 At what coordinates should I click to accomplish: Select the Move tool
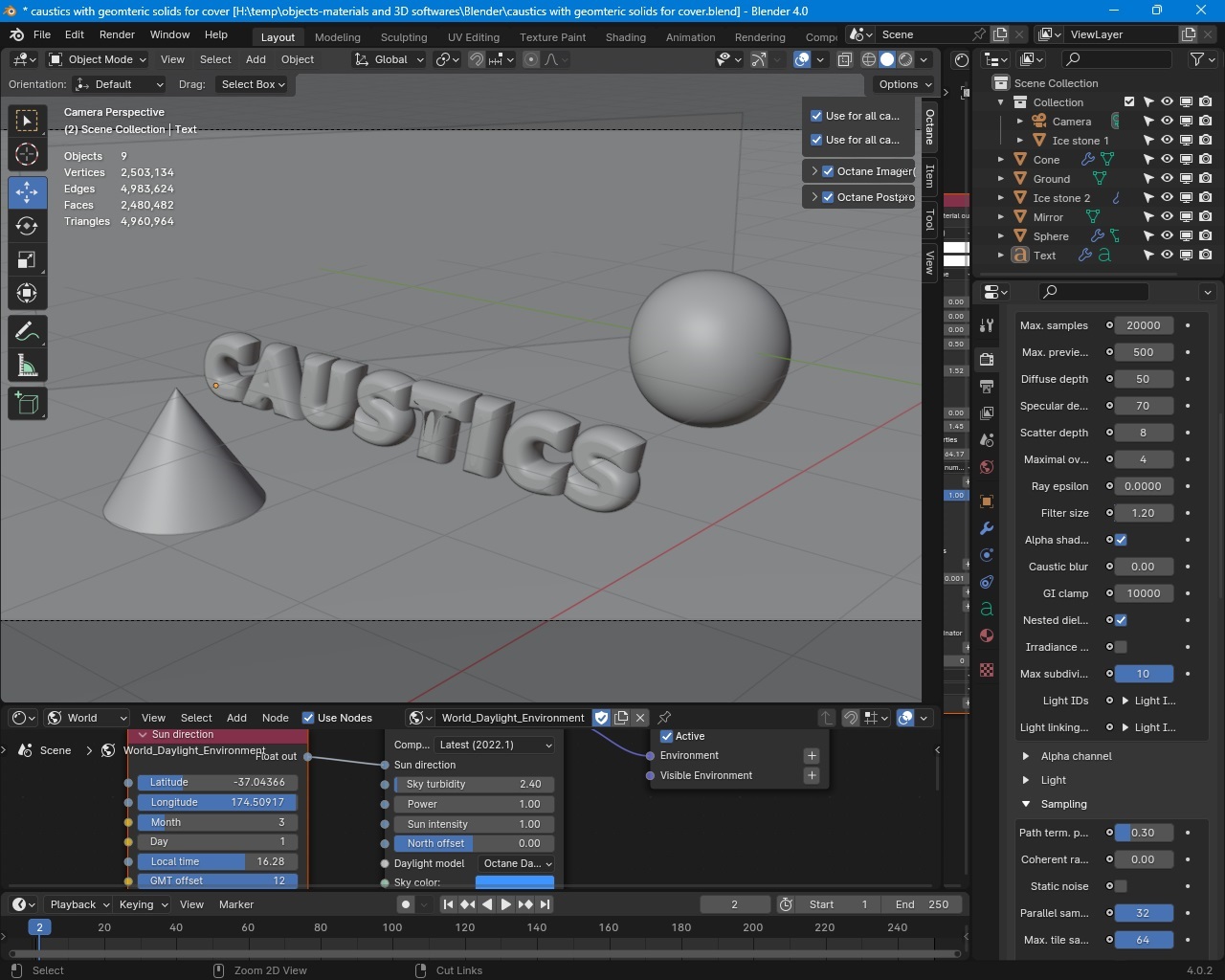[27, 192]
